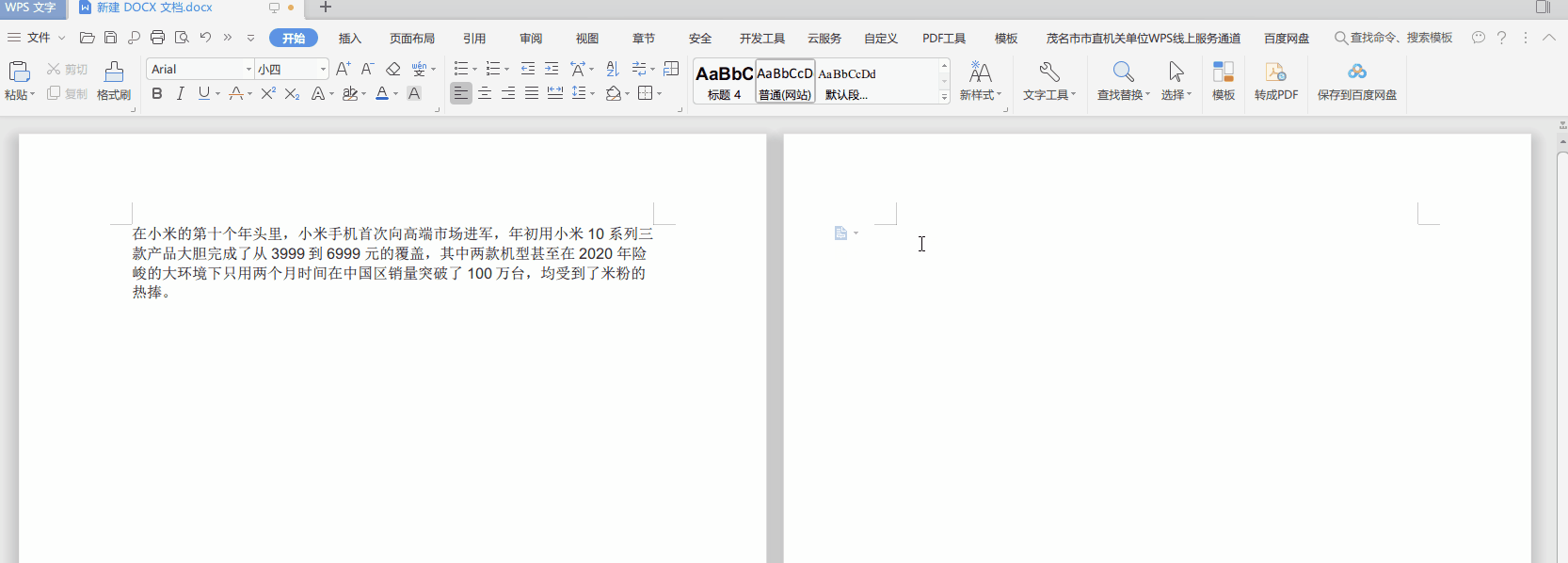Open the font size 小四 dropdown
1568x563 pixels.
tap(323, 69)
